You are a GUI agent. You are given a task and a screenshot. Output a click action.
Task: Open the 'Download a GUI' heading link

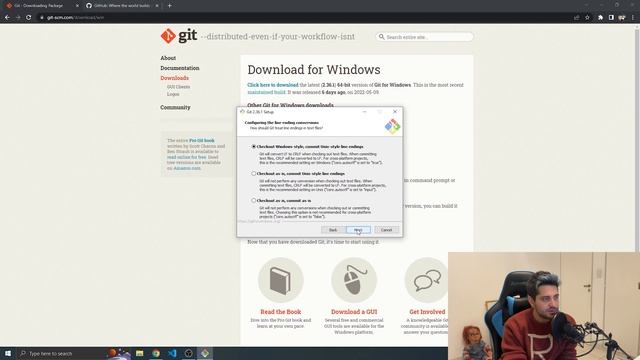(x=354, y=312)
